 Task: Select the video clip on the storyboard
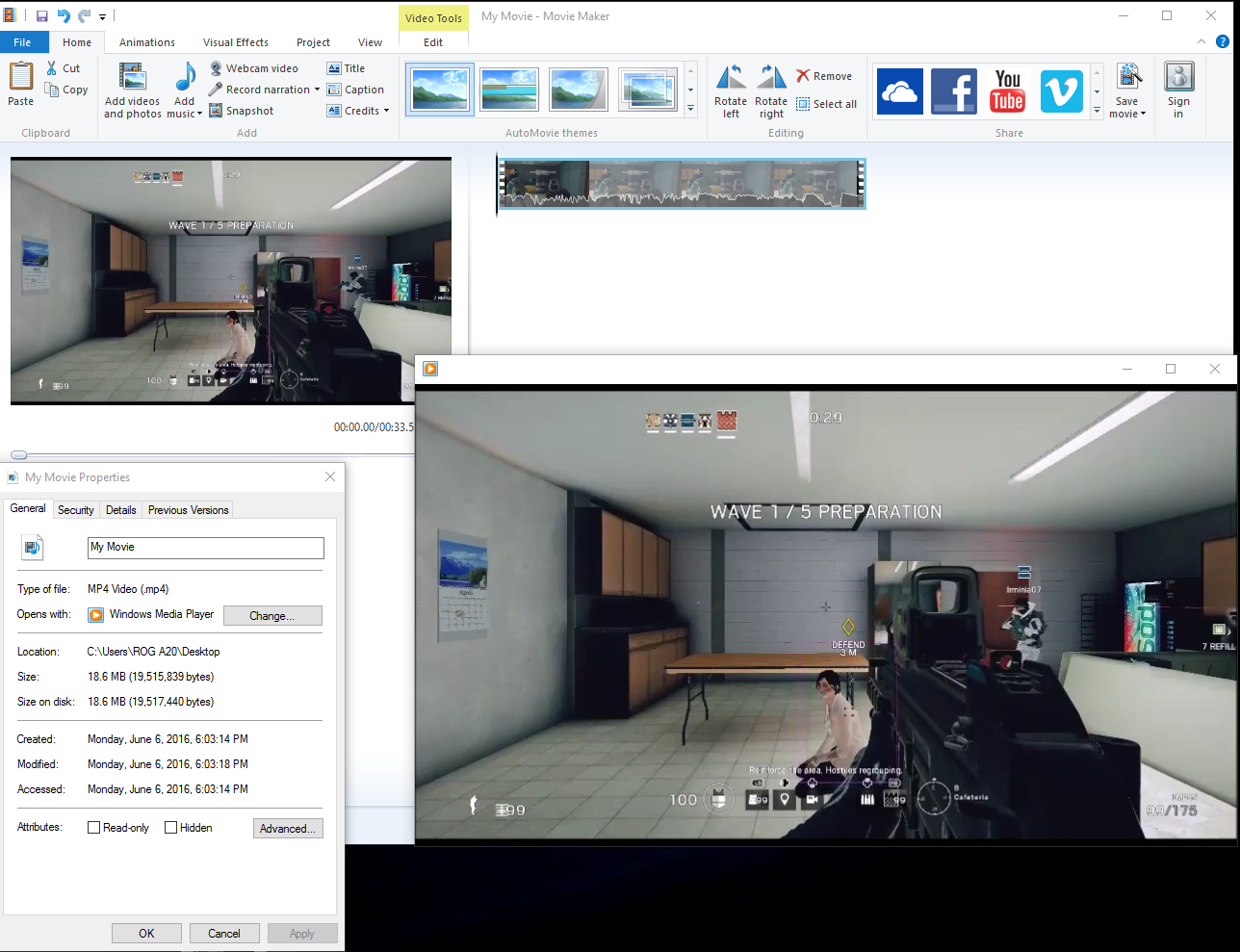pyautogui.click(x=682, y=183)
